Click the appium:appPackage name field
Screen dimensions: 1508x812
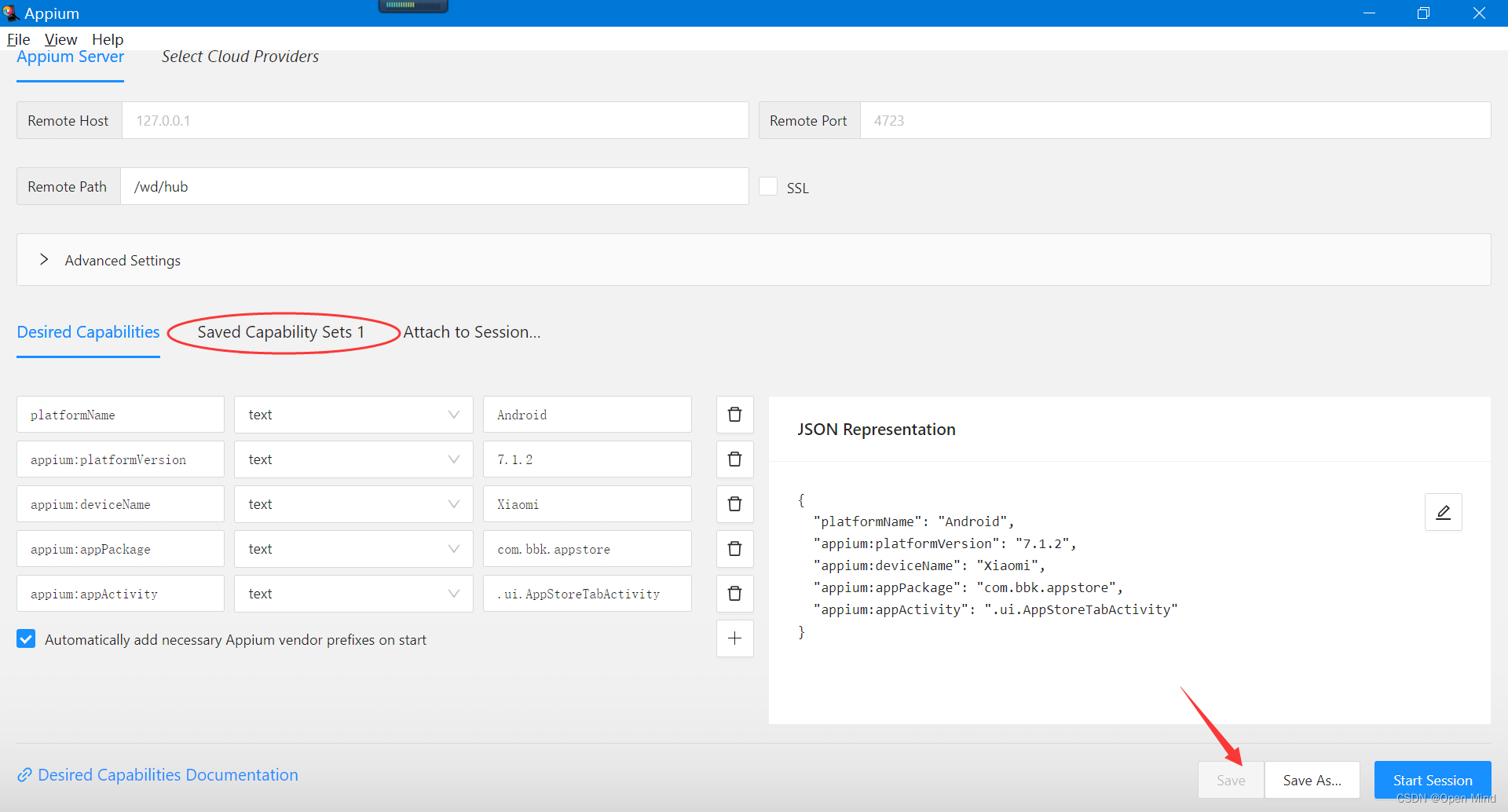coord(120,549)
